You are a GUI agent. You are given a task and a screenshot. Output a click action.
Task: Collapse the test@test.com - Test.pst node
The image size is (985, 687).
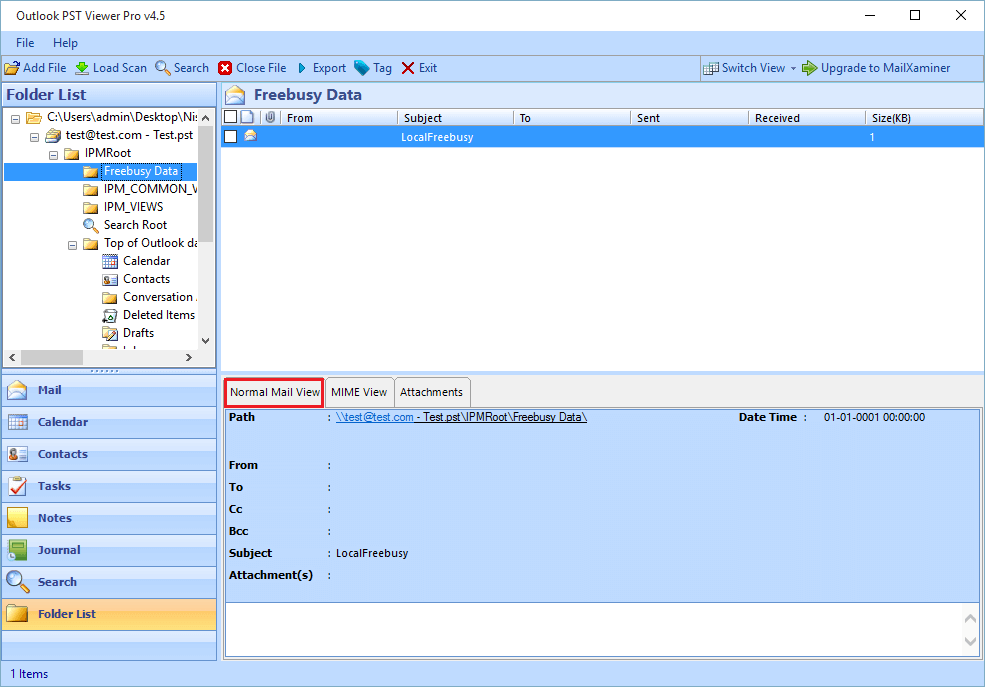click(35, 137)
